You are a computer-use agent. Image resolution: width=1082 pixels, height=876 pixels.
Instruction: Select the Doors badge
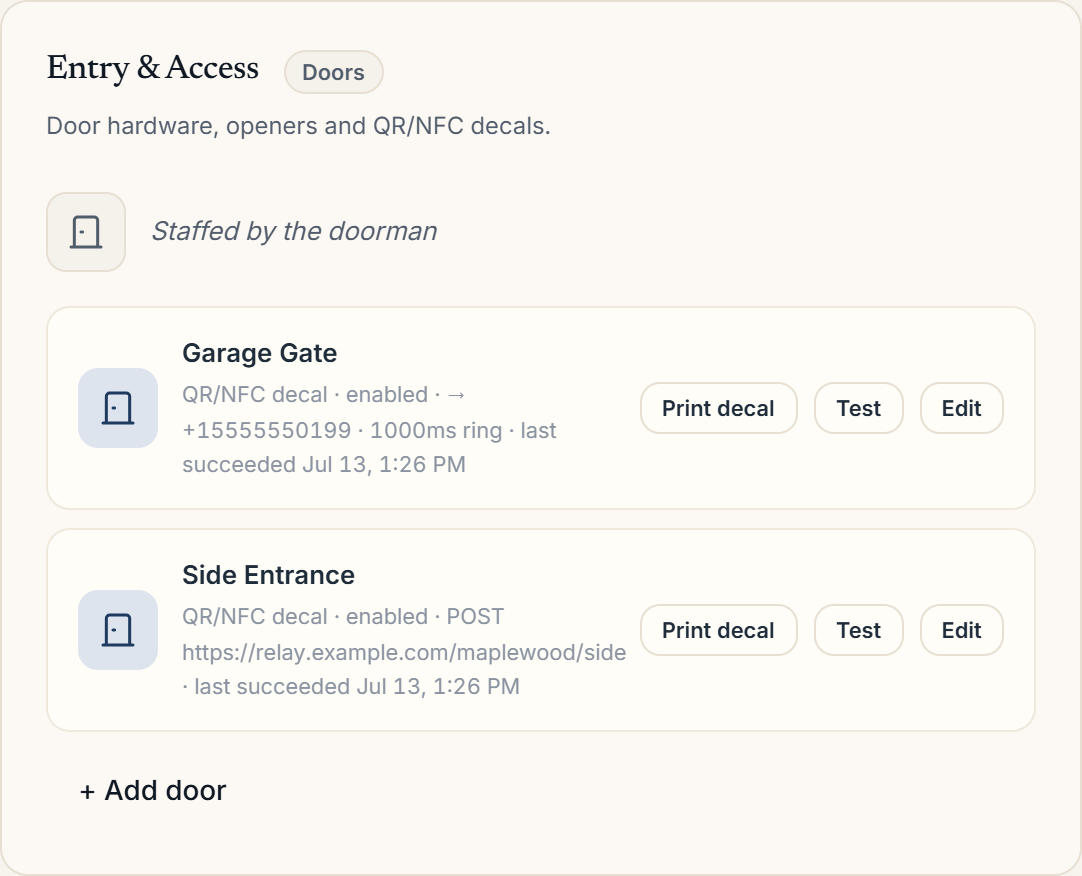pos(333,72)
